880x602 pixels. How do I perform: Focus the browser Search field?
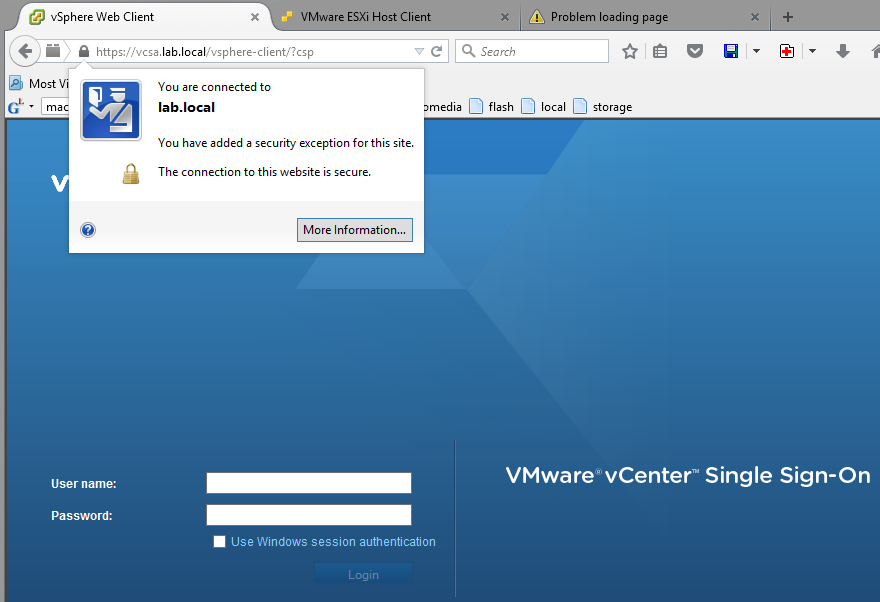click(532, 52)
